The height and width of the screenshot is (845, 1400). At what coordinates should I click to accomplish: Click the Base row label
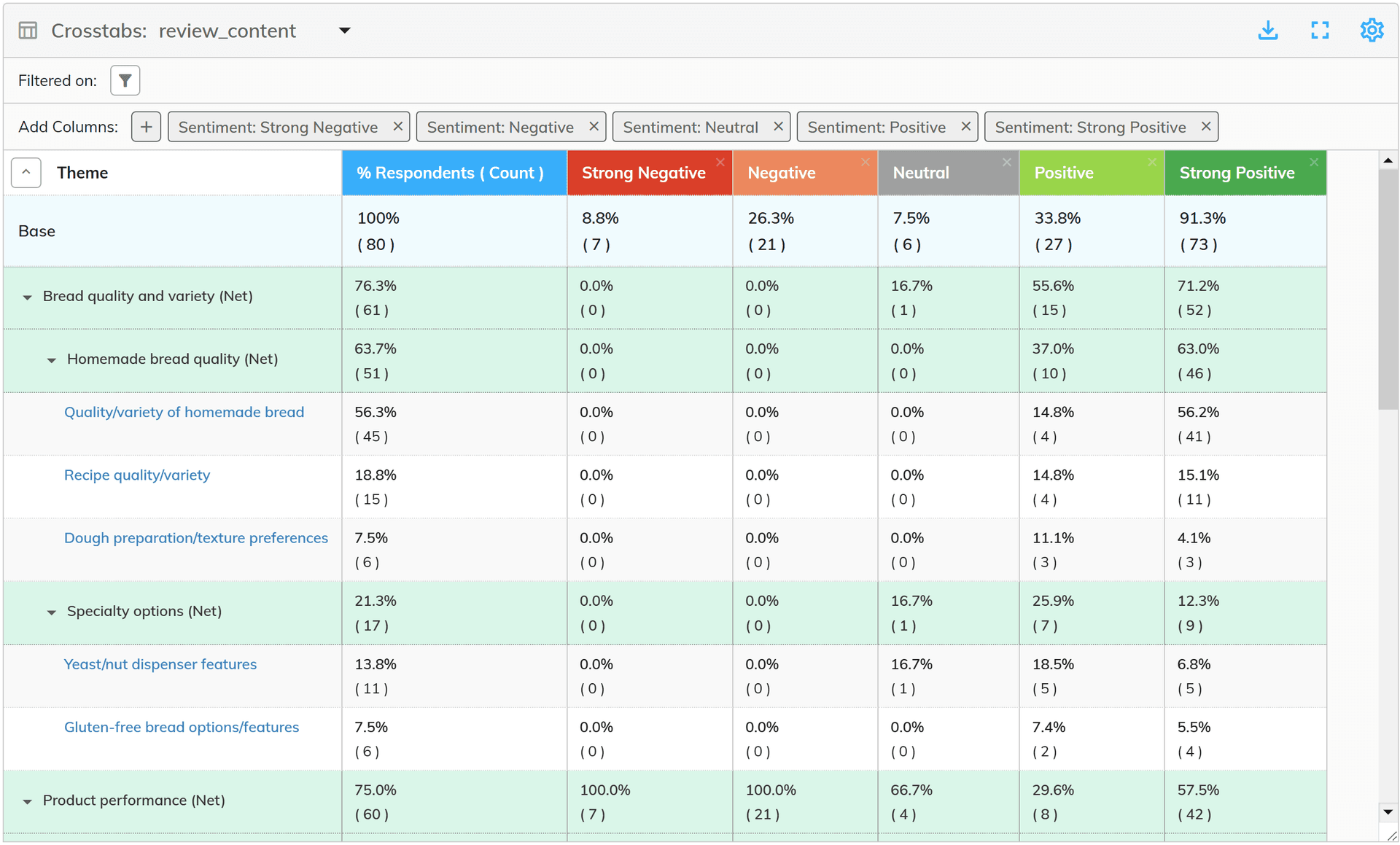[36, 231]
